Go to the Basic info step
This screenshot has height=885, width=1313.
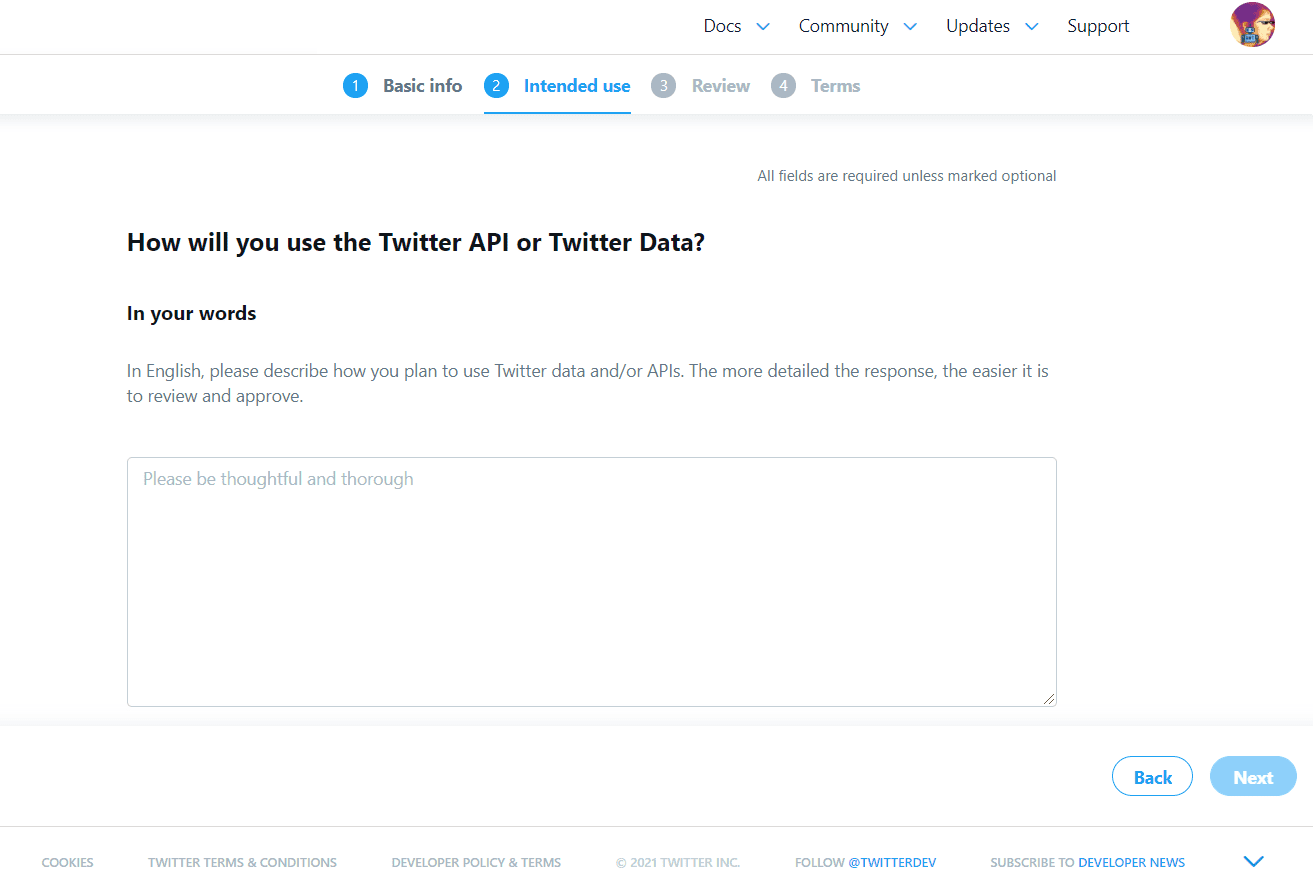pos(422,86)
